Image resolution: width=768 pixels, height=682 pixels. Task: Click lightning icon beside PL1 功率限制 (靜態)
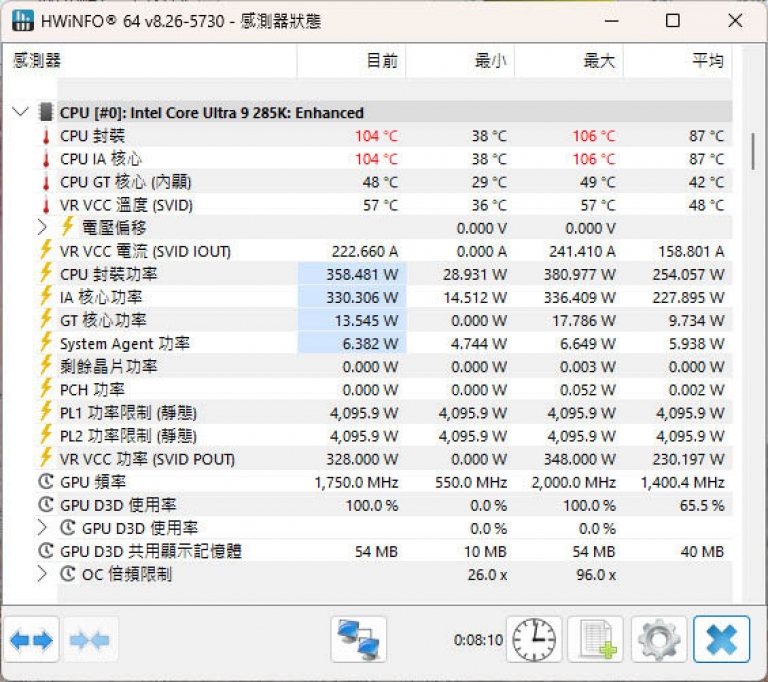46,411
